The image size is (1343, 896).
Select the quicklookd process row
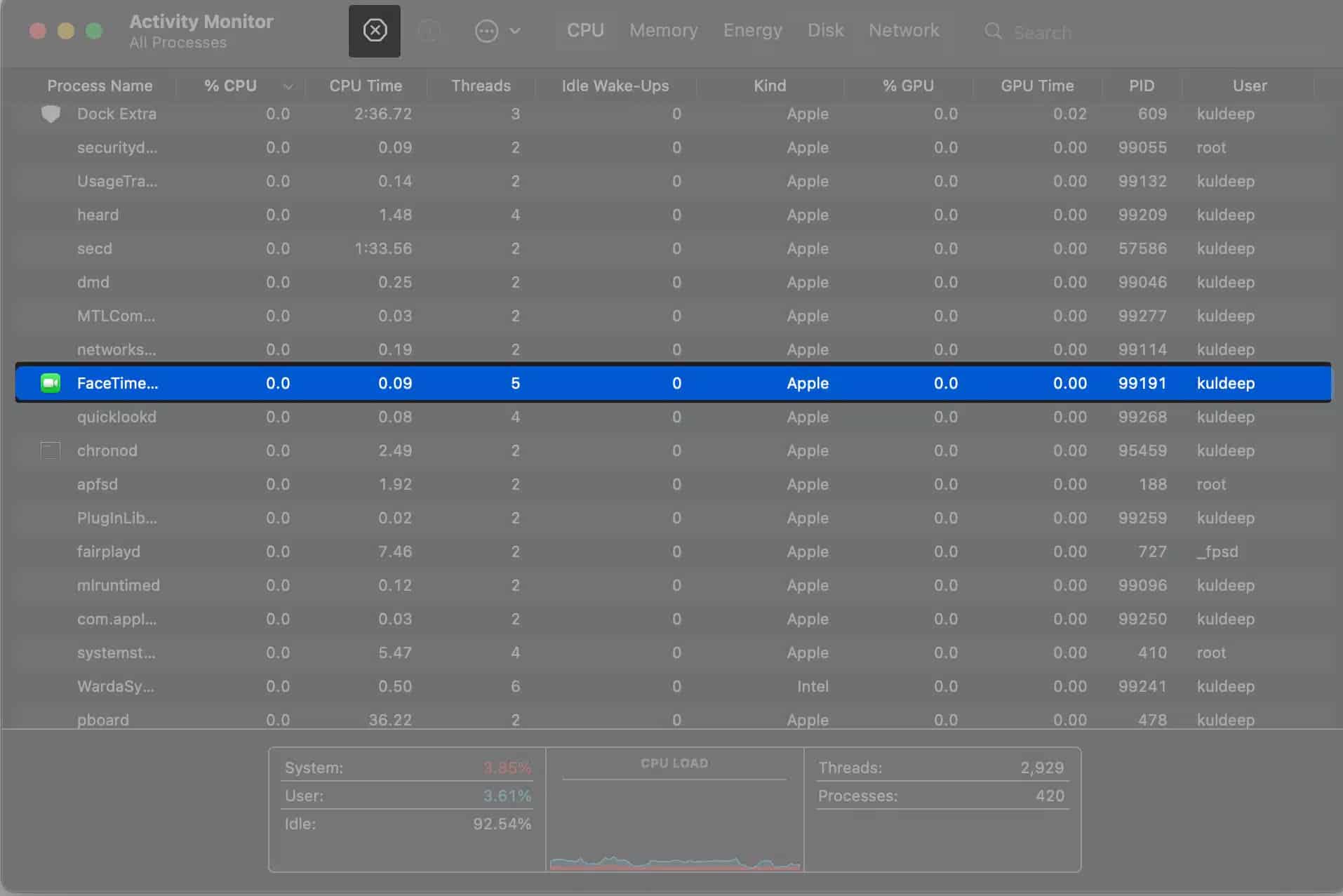673,417
